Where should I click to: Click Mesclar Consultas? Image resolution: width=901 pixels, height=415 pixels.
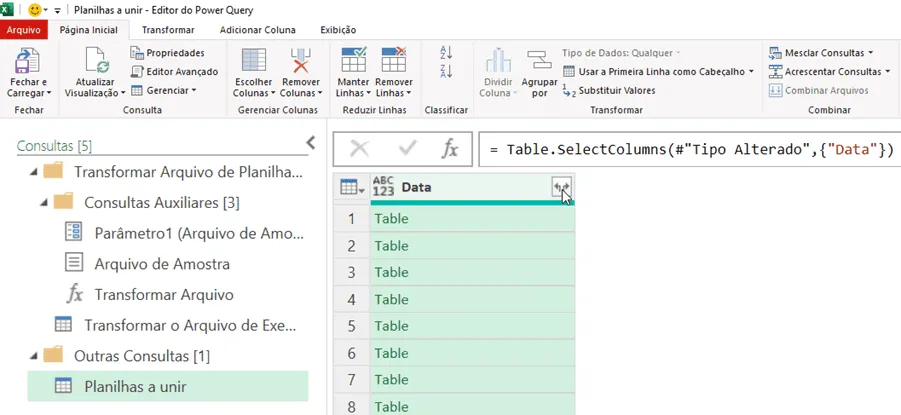coord(821,53)
